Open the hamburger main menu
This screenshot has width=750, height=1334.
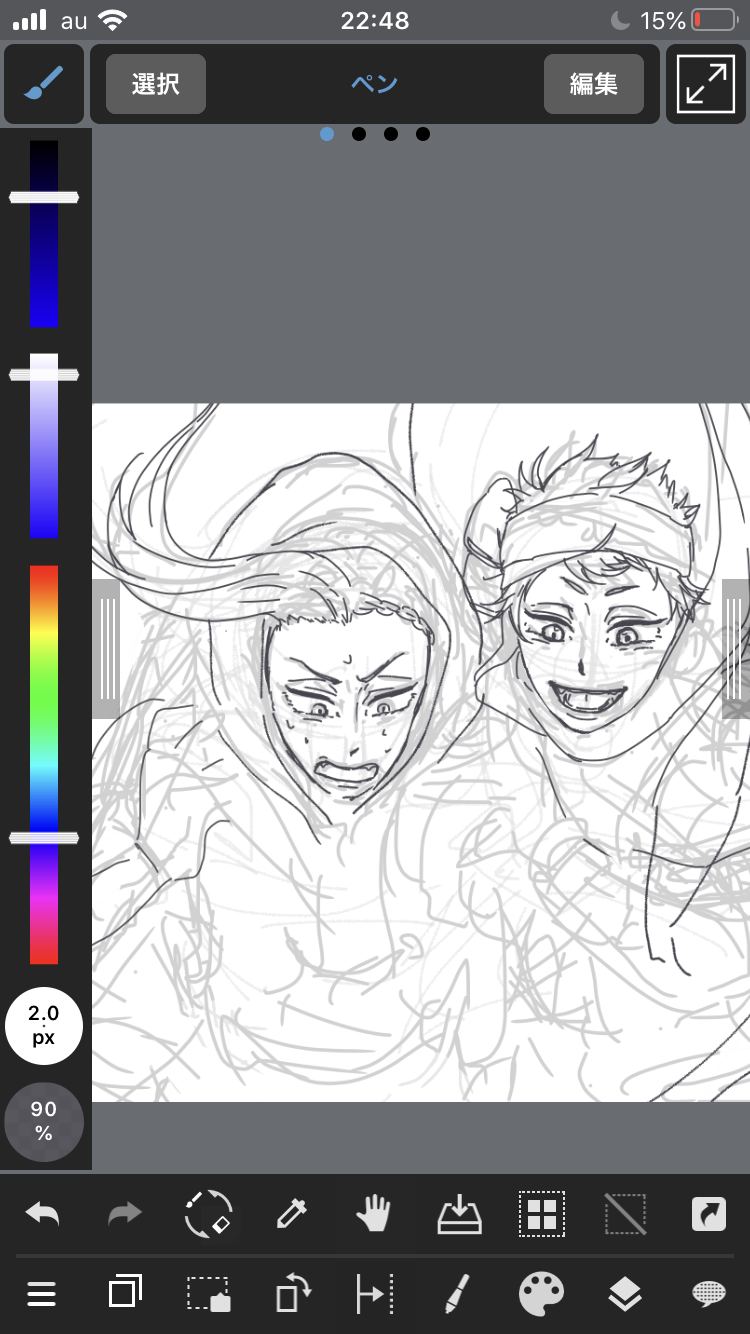[x=41, y=1295]
